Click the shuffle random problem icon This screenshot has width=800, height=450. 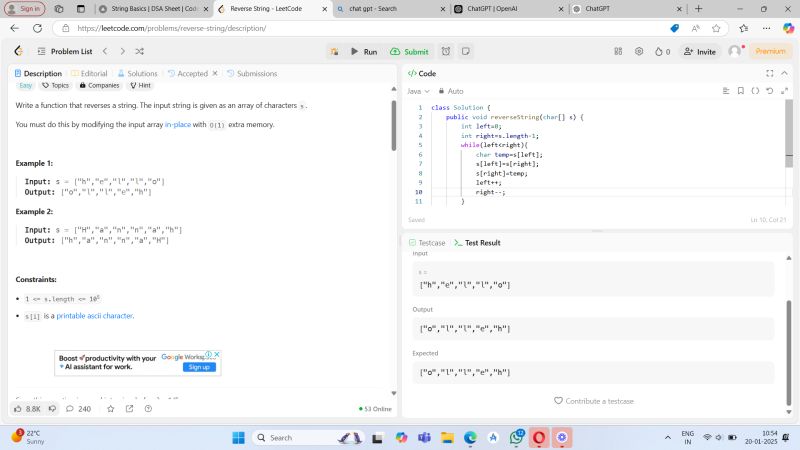[x=138, y=51]
